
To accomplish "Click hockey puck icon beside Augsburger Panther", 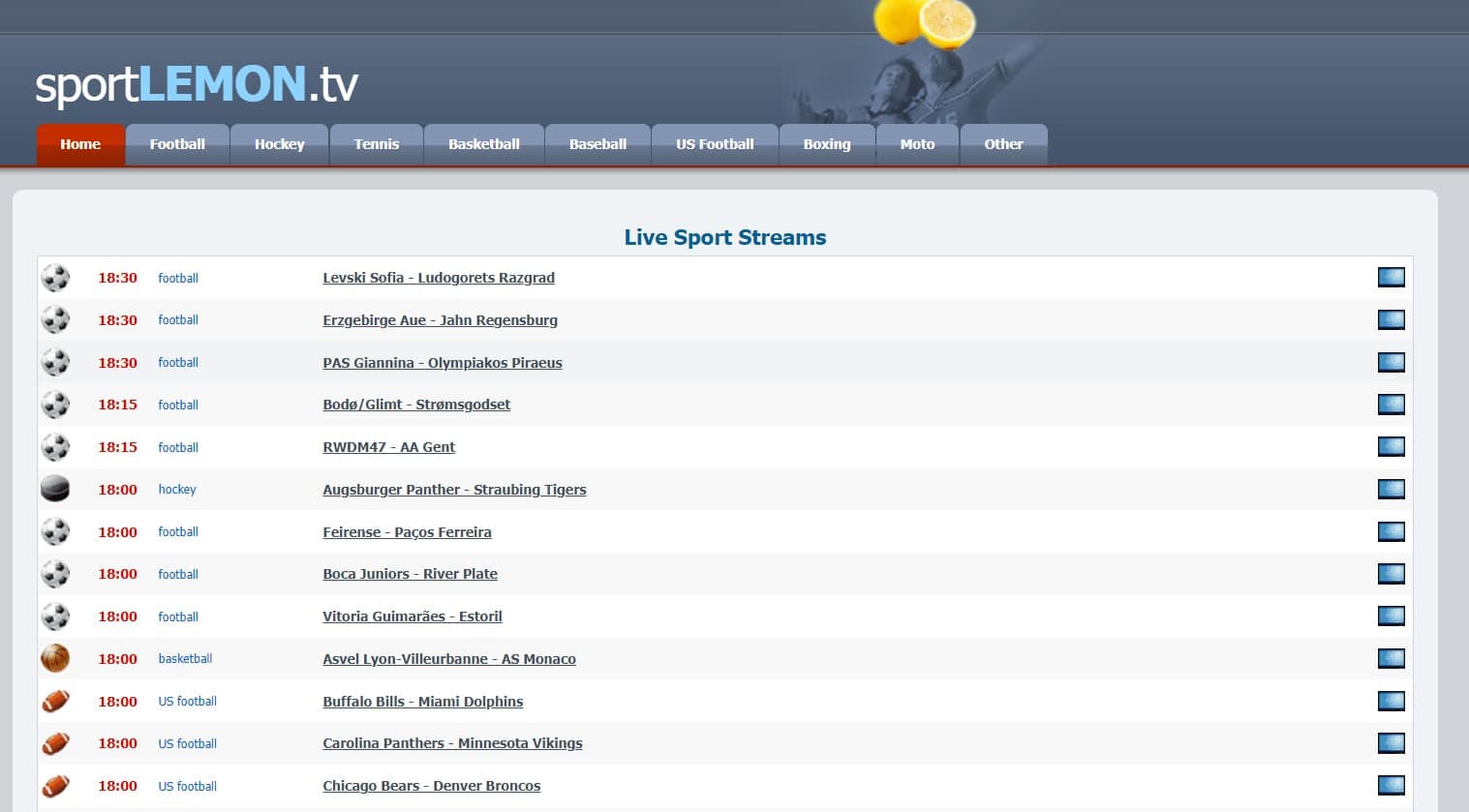I will [x=55, y=490].
